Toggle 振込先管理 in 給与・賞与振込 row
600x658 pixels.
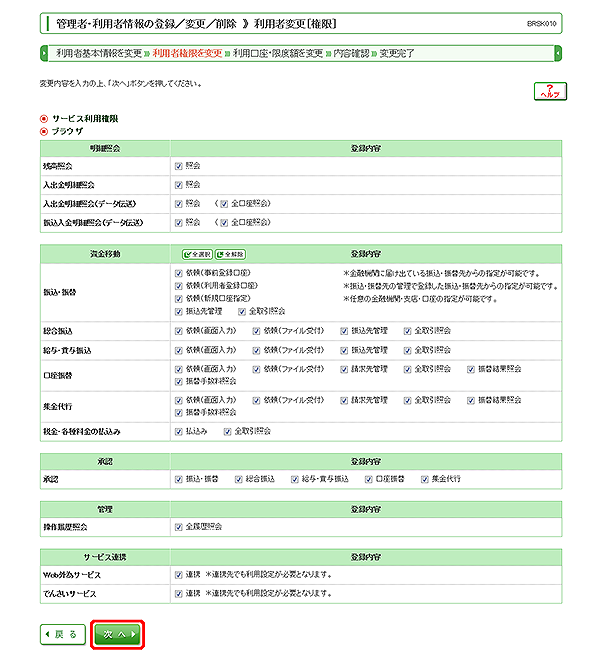click(x=344, y=350)
